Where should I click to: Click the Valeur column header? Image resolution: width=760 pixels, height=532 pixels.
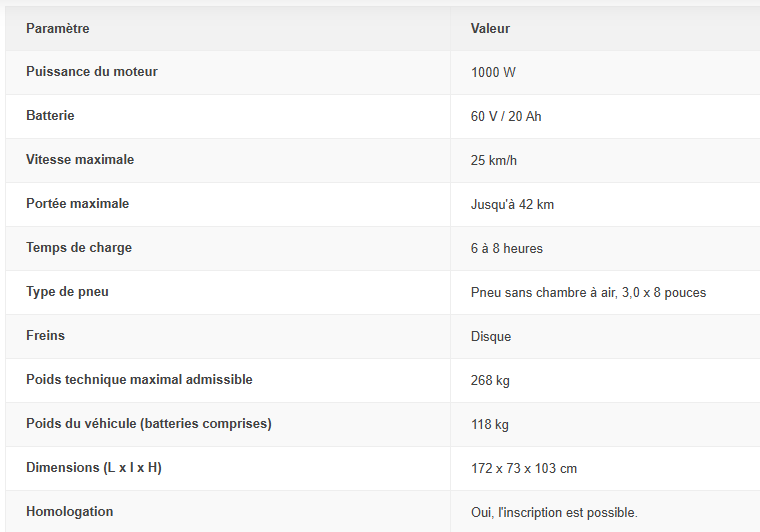(490, 29)
